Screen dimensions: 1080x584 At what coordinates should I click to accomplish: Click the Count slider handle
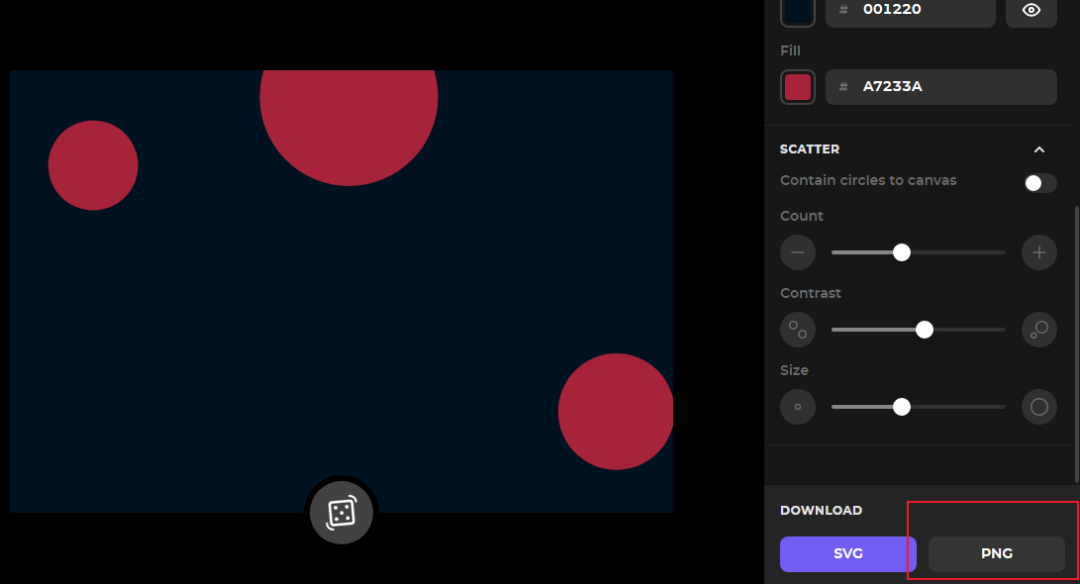coord(901,253)
